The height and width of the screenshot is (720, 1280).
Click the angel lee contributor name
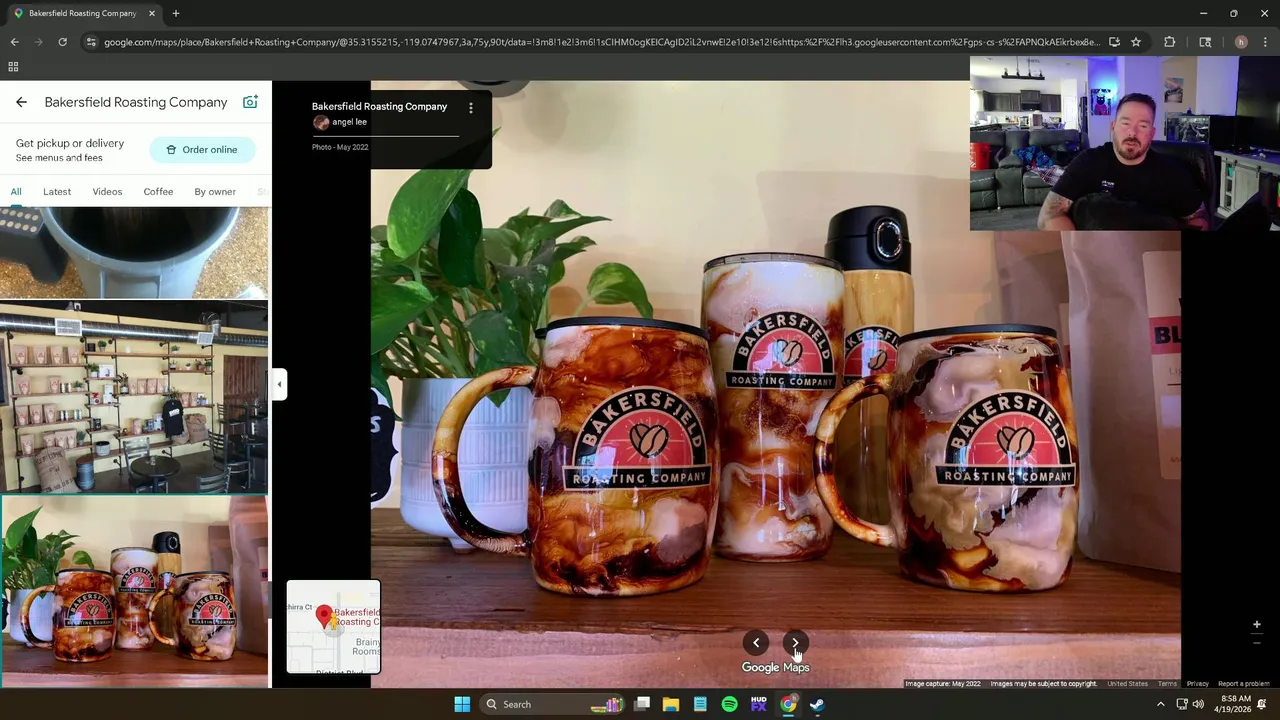[x=349, y=122]
